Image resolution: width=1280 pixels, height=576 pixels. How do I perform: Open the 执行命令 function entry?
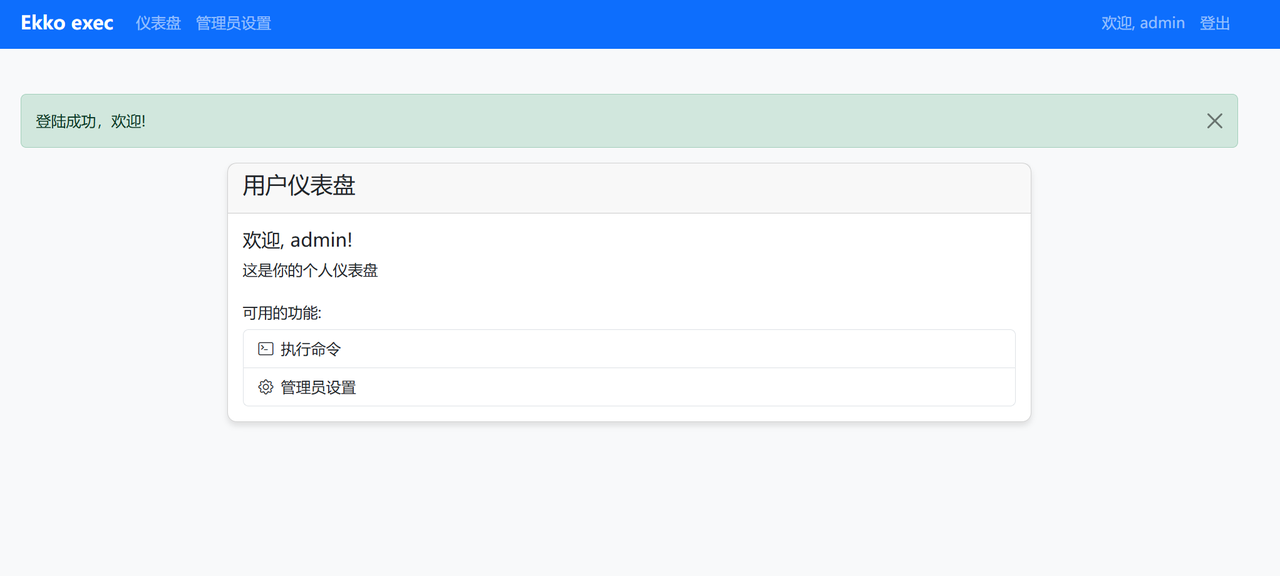[x=629, y=349]
